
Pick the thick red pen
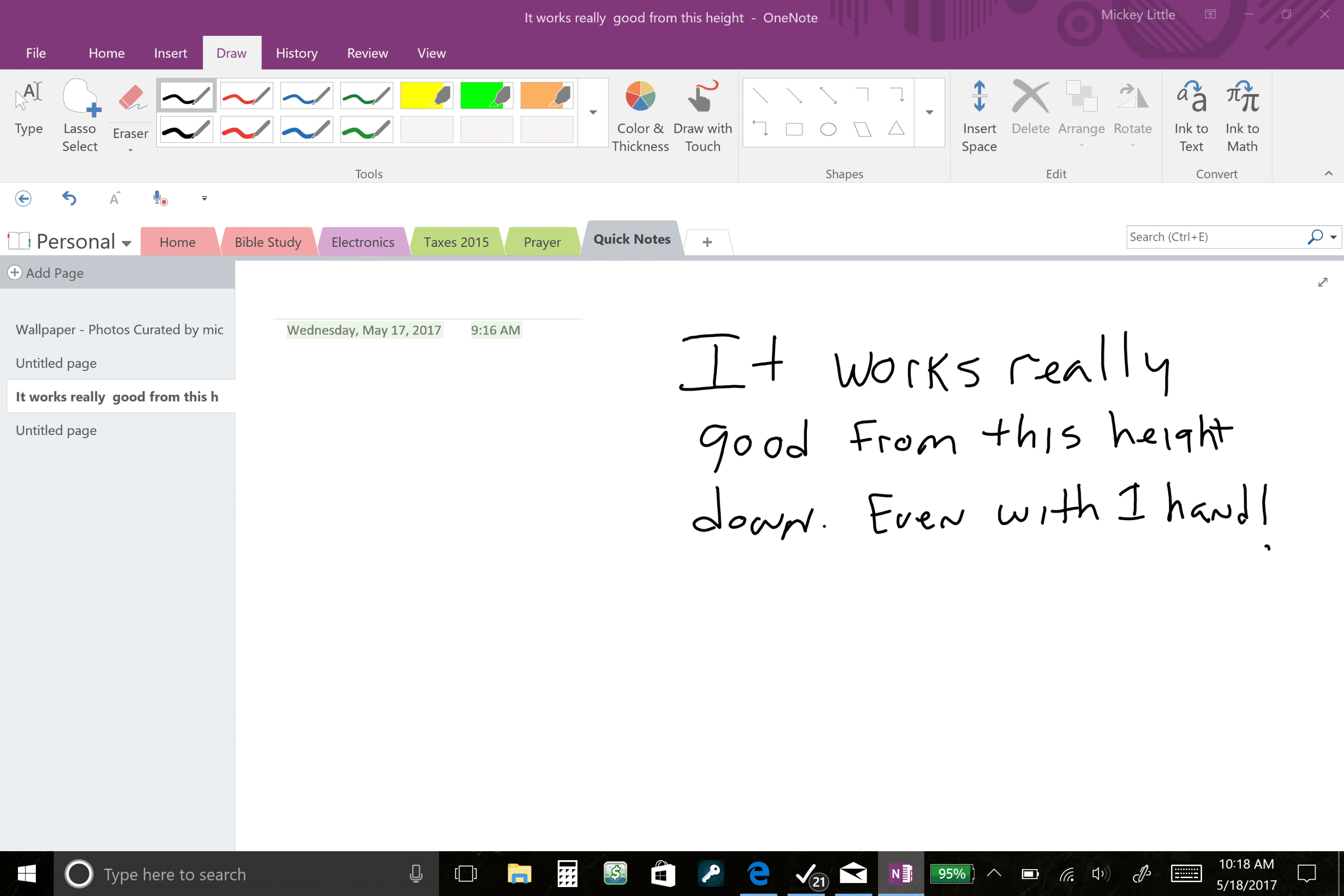point(246,130)
